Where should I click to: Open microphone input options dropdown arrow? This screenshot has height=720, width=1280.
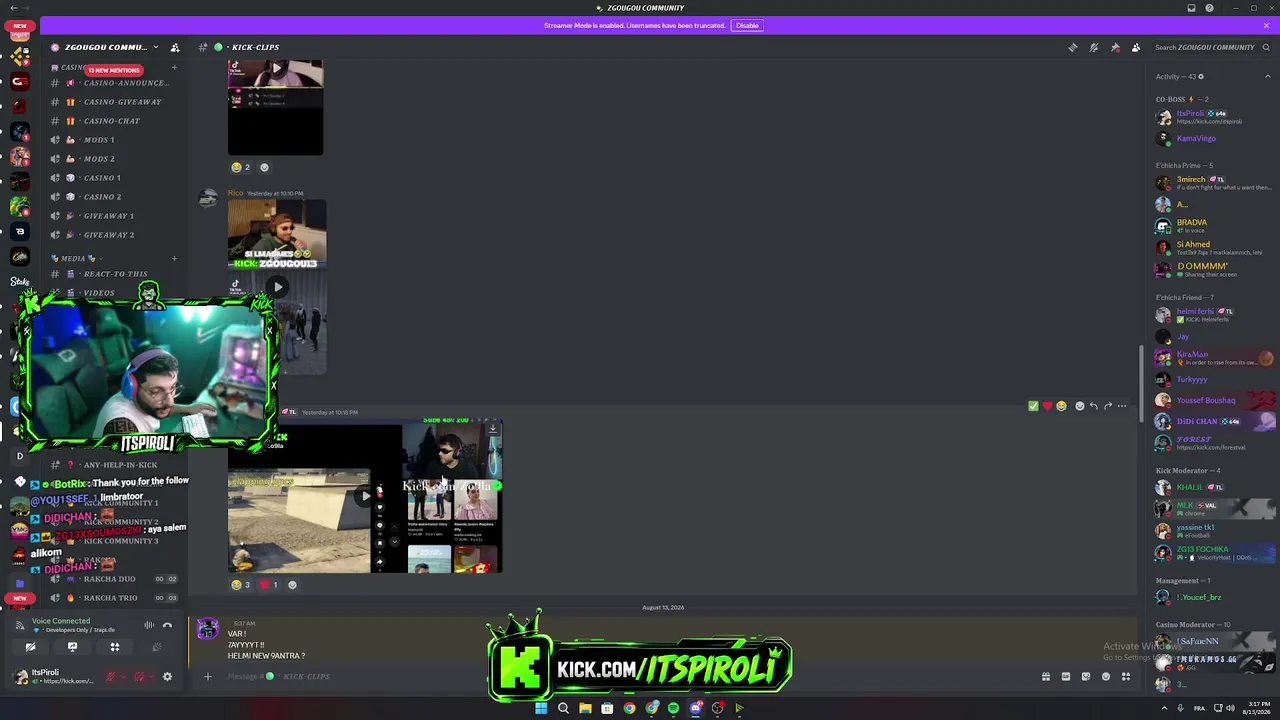click(x=123, y=677)
